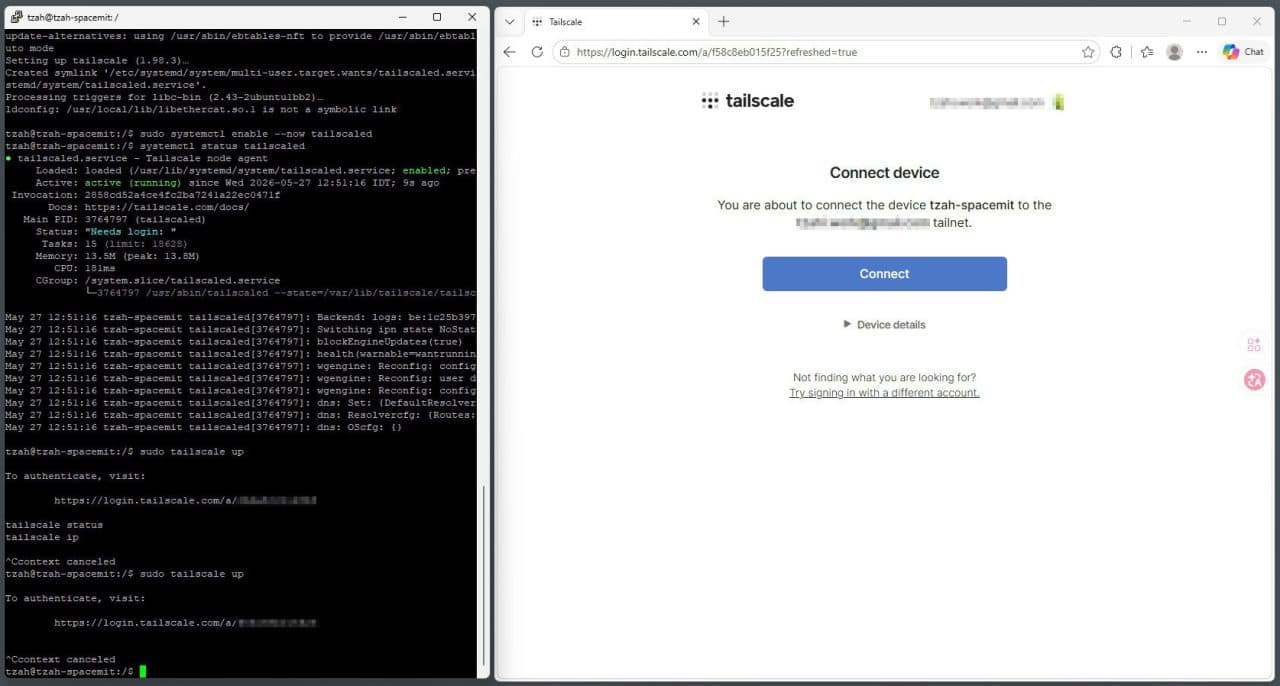The image size is (1280, 686).
Task: Click the grid icon on the browser edge
Action: click(1254, 345)
